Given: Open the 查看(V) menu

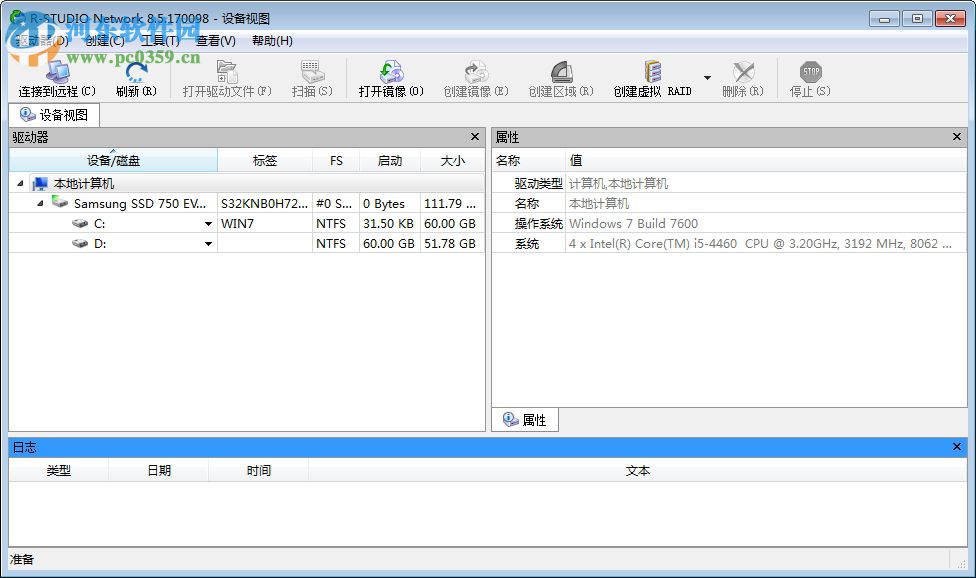Looking at the screenshot, I should [x=211, y=41].
